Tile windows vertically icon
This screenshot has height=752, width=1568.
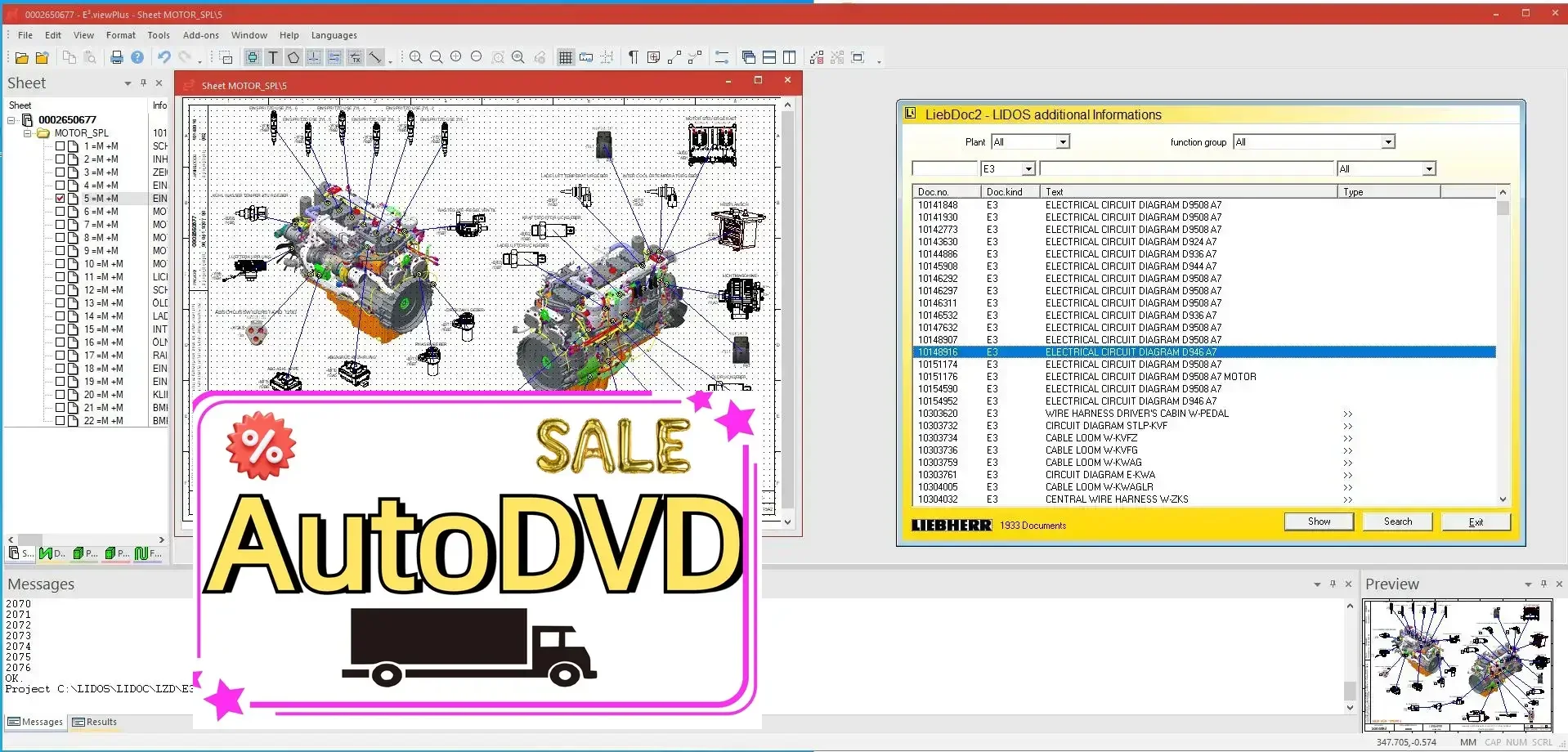(x=789, y=57)
